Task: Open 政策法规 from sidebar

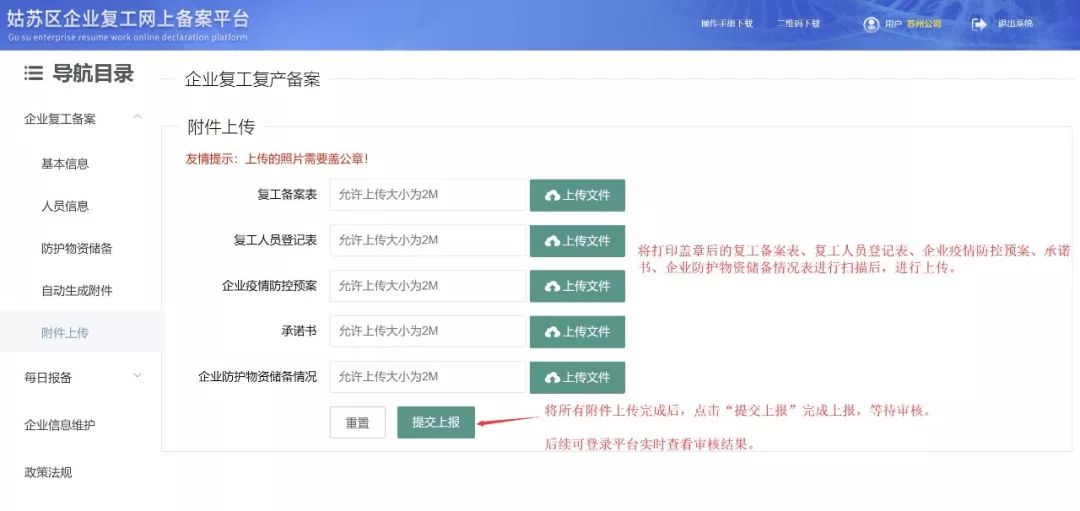Action: [x=48, y=472]
